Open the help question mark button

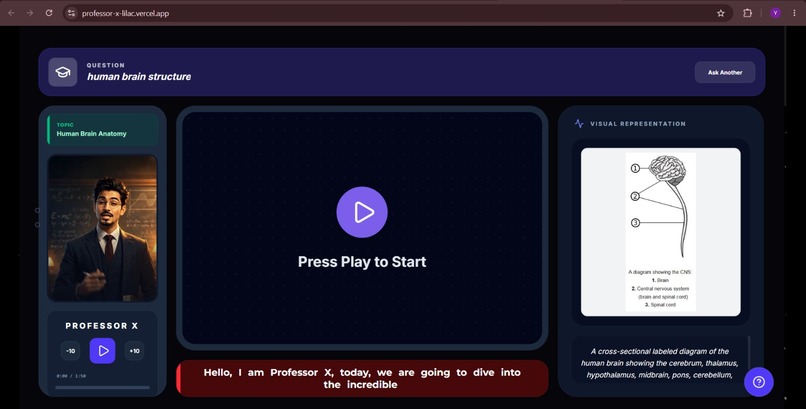[x=759, y=382]
